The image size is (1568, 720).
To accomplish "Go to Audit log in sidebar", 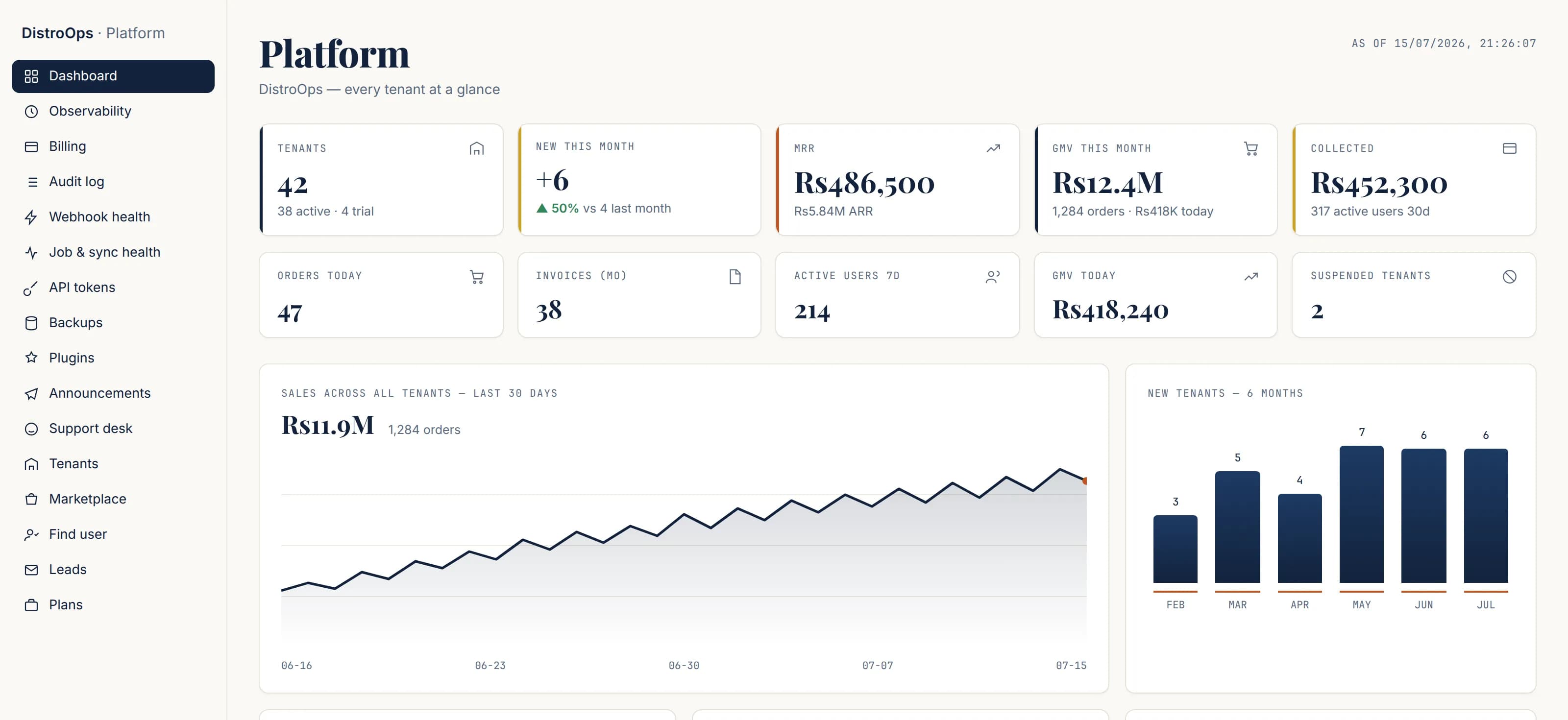I will coord(113,182).
